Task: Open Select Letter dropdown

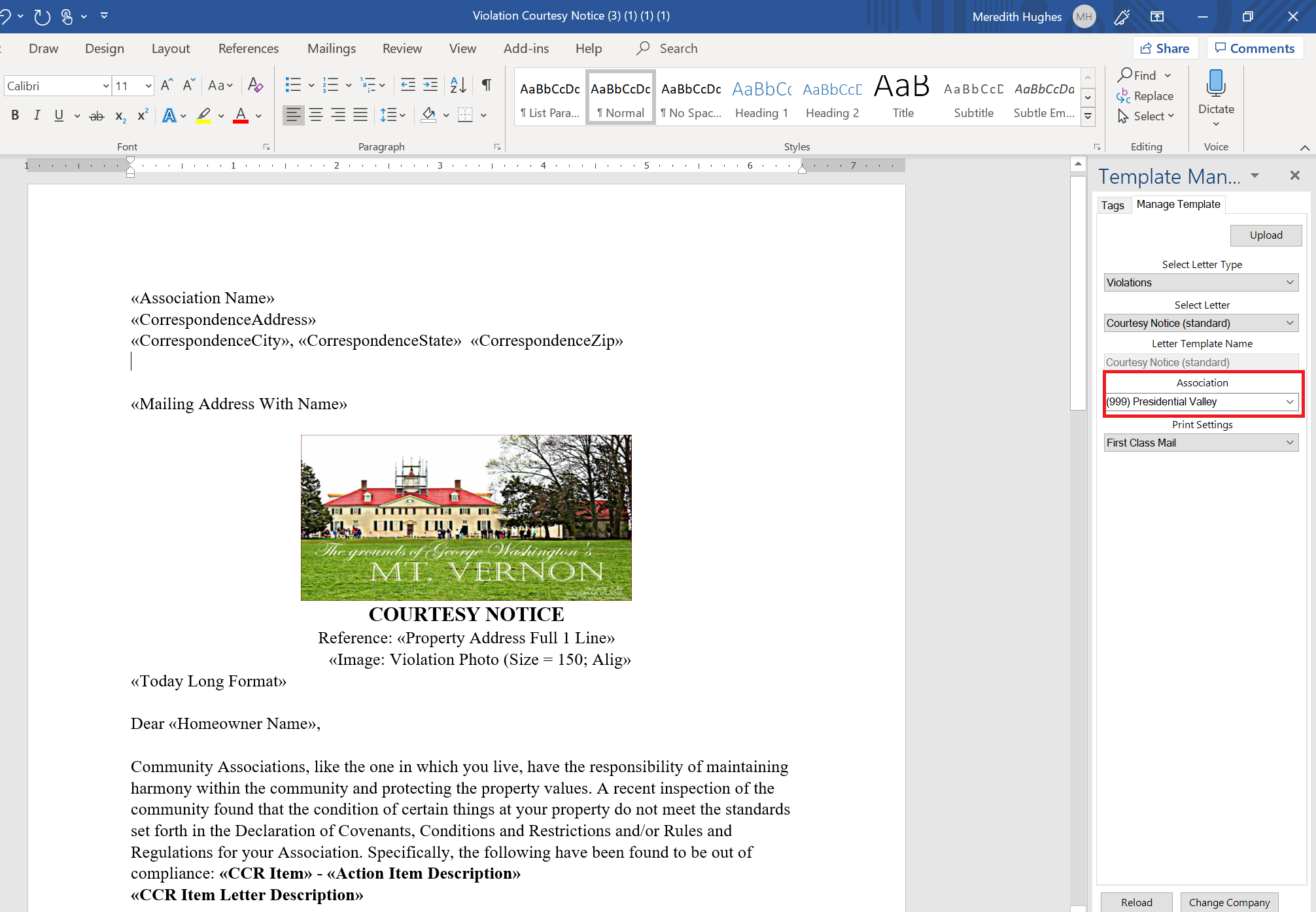Action: coord(1201,323)
